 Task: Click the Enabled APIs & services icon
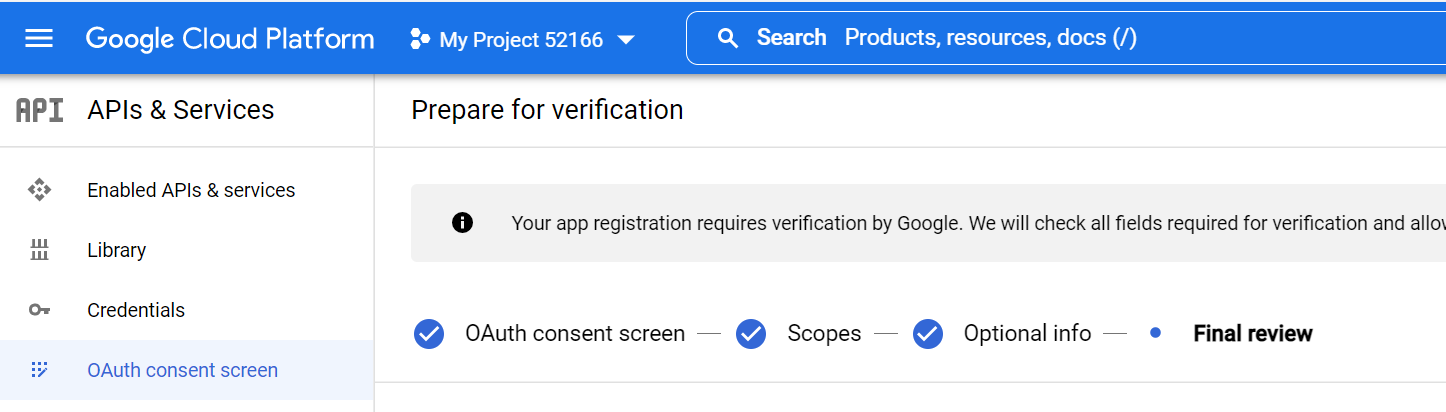(x=39, y=190)
